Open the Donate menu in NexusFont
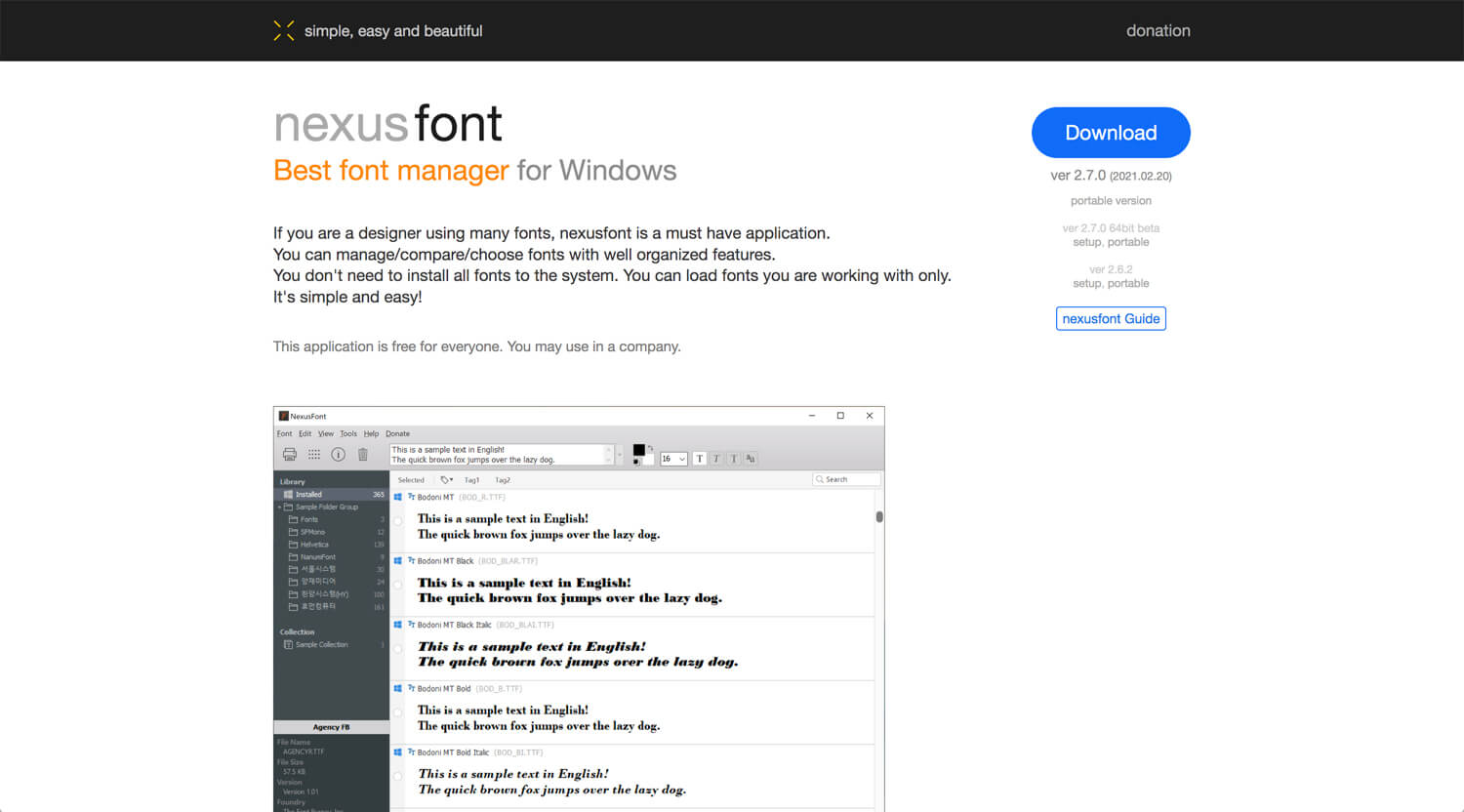1464x812 pixels. [397, 433]
